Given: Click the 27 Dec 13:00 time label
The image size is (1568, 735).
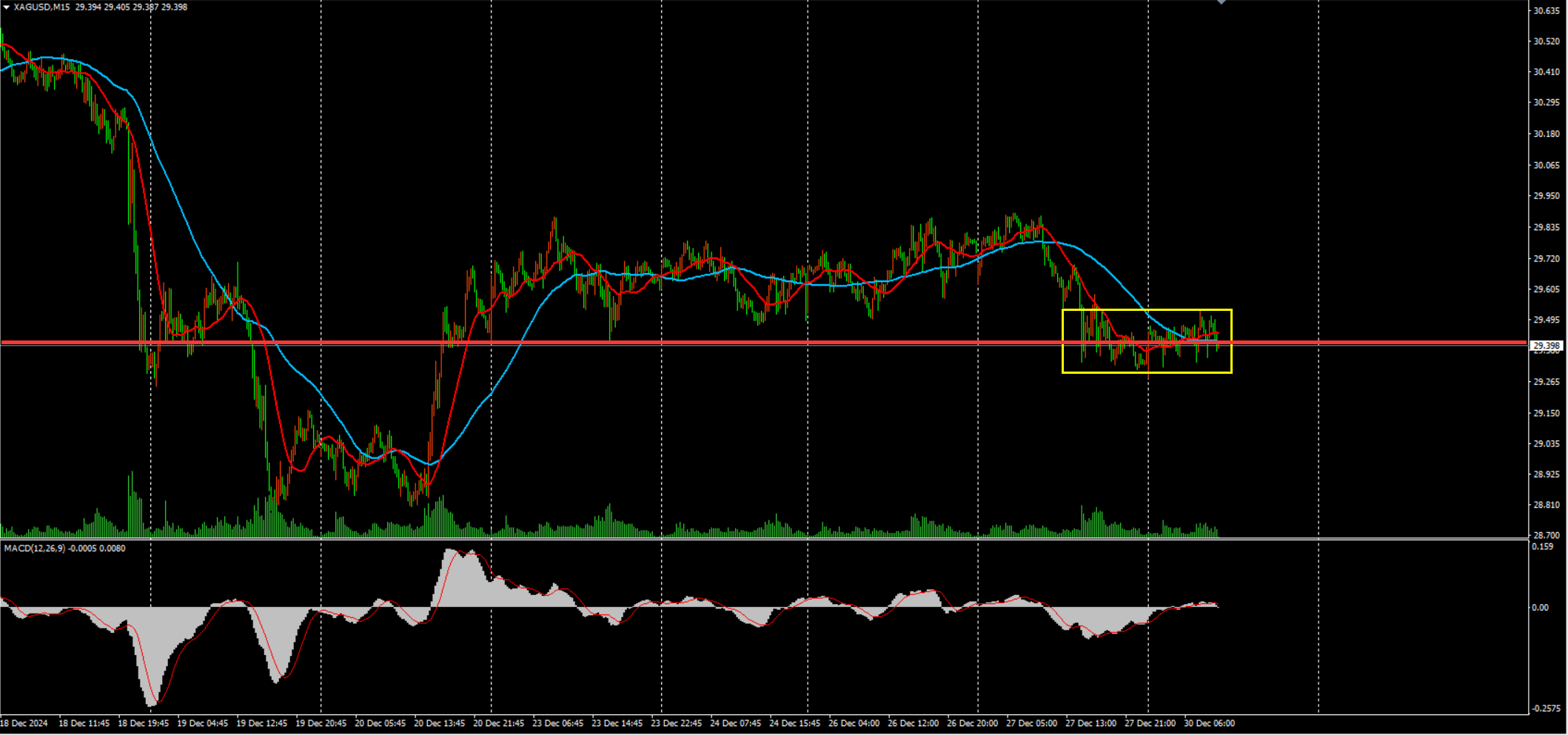Looking at the screenshot, I should tap(1090, 724).
